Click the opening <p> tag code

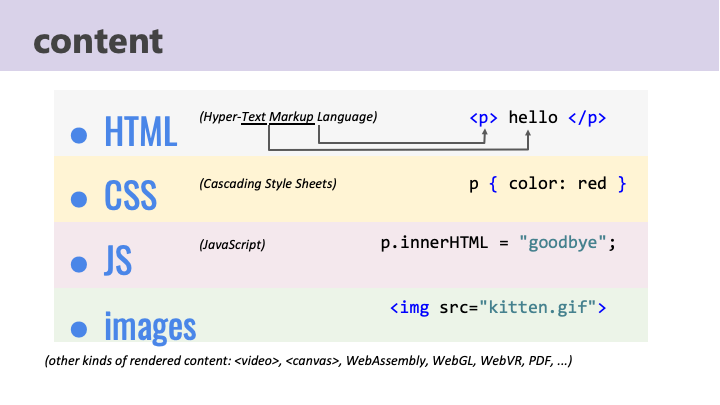tap(483, 118)
